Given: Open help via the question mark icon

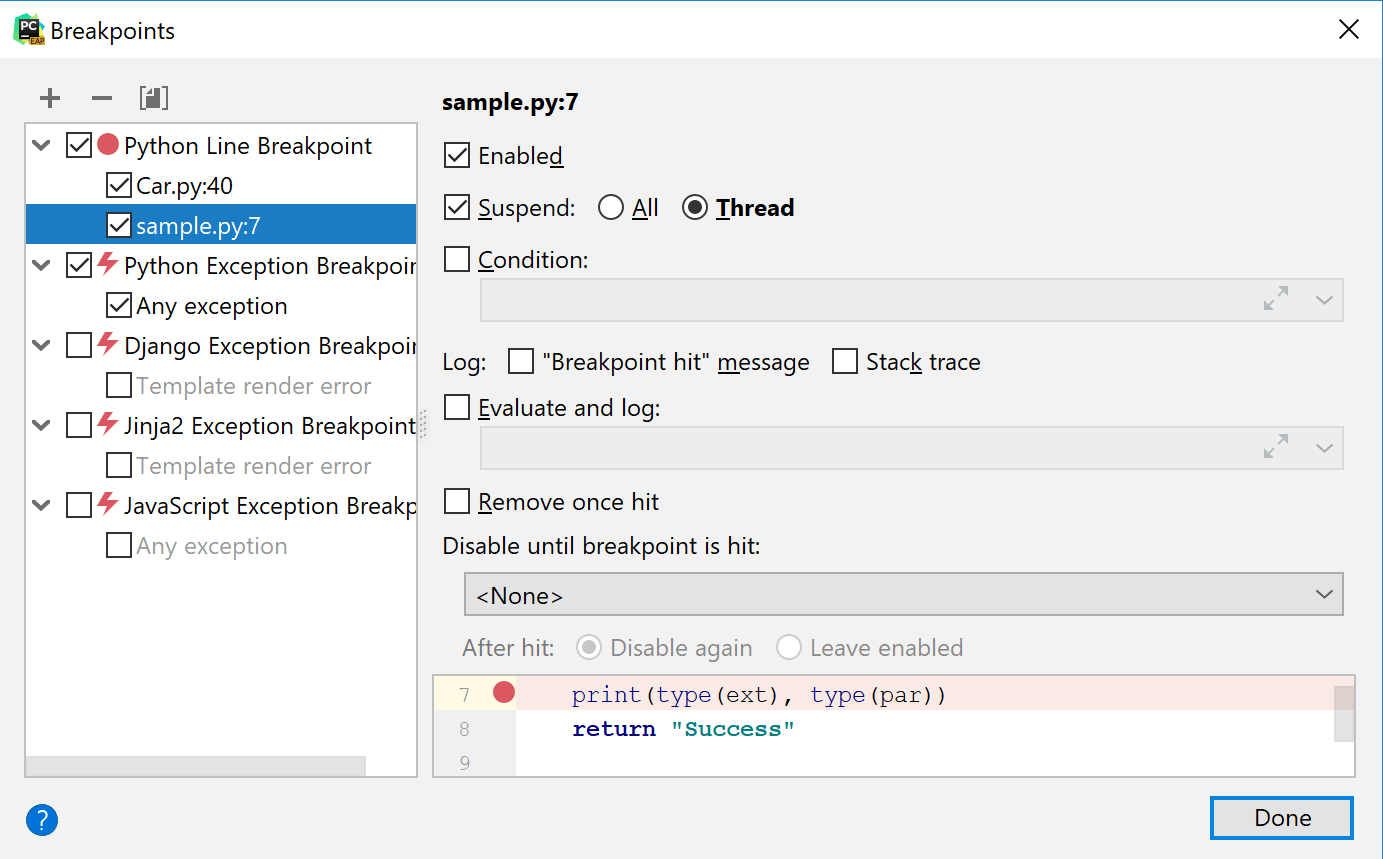Looking at the screenshot, I should [x=42, y=820].
